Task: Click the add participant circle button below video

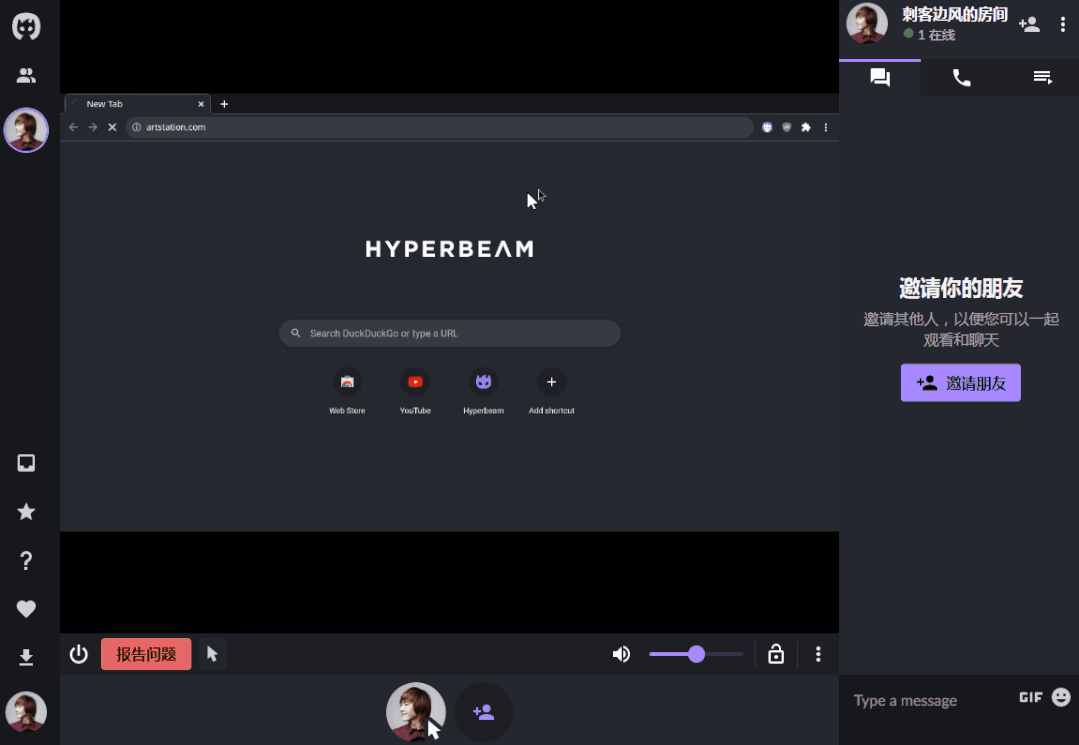Action: click(x=484, y=712)
